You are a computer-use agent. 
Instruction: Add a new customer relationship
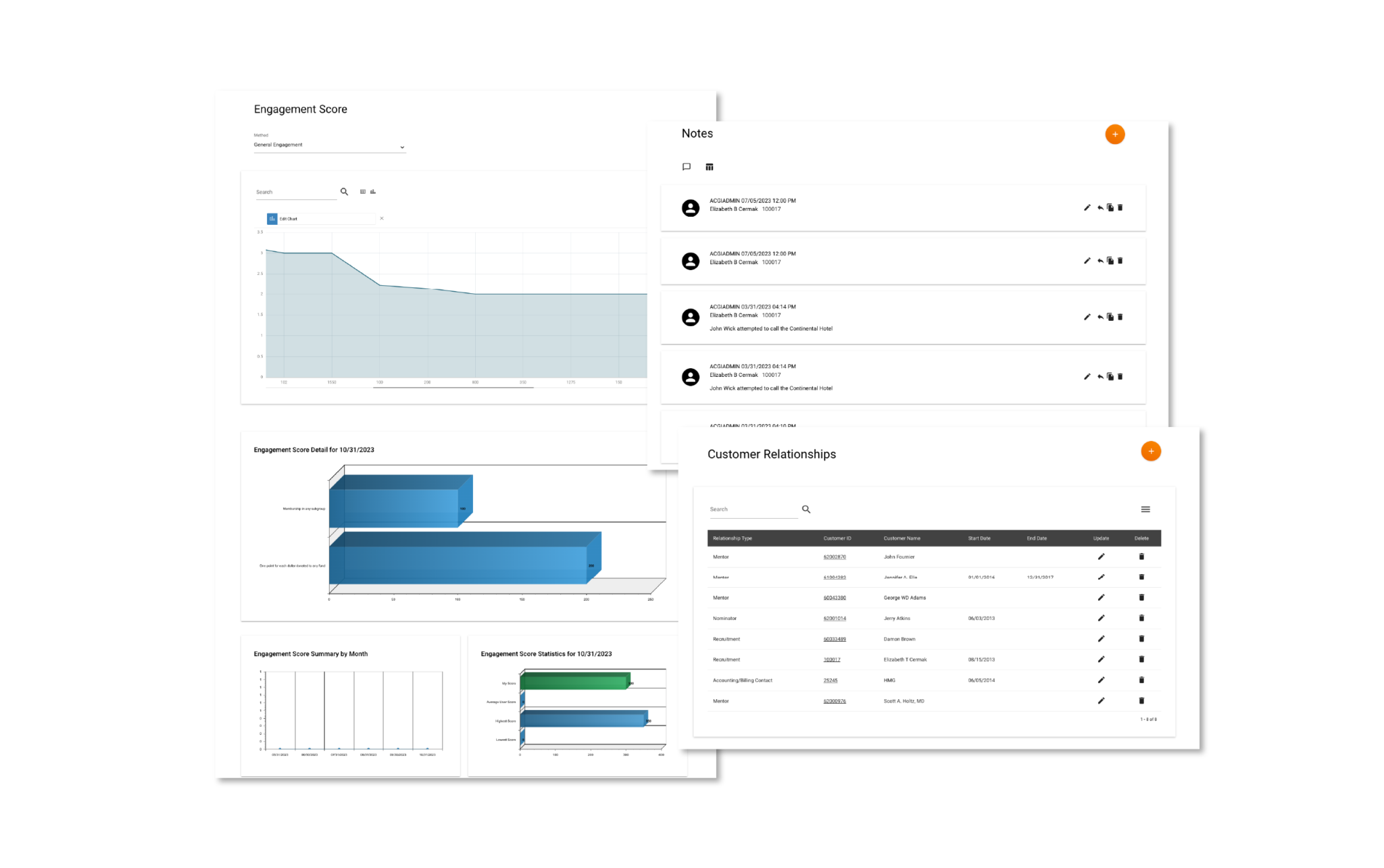[1151, 451]
